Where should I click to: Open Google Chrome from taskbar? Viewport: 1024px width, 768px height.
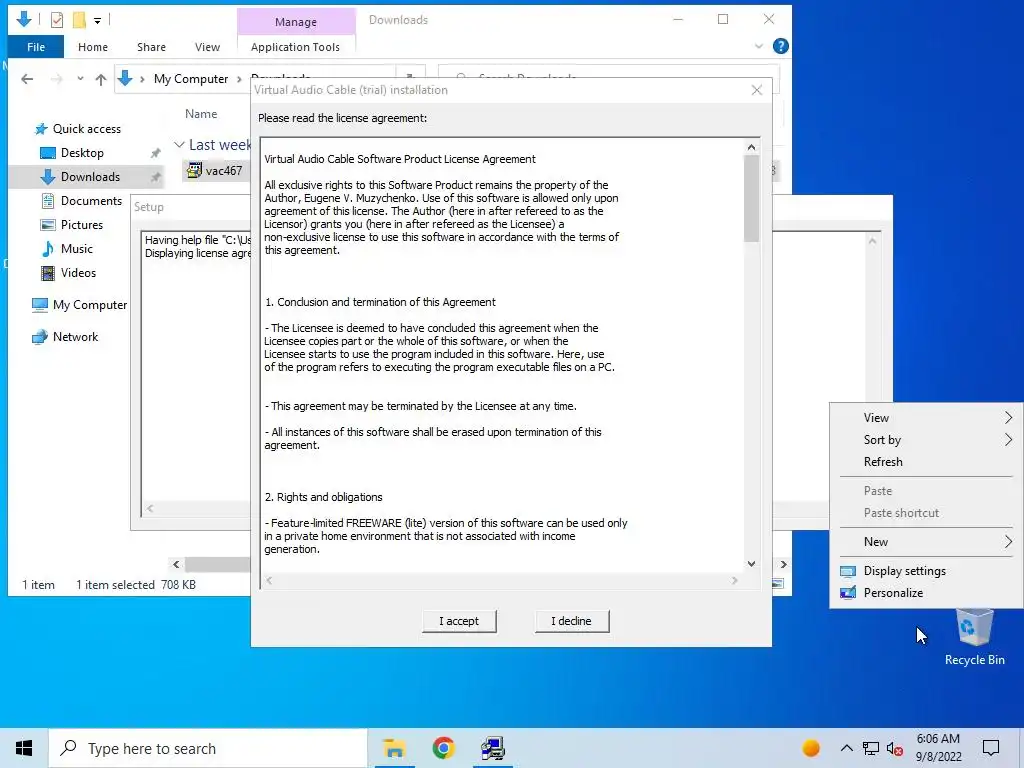point(443,748)
